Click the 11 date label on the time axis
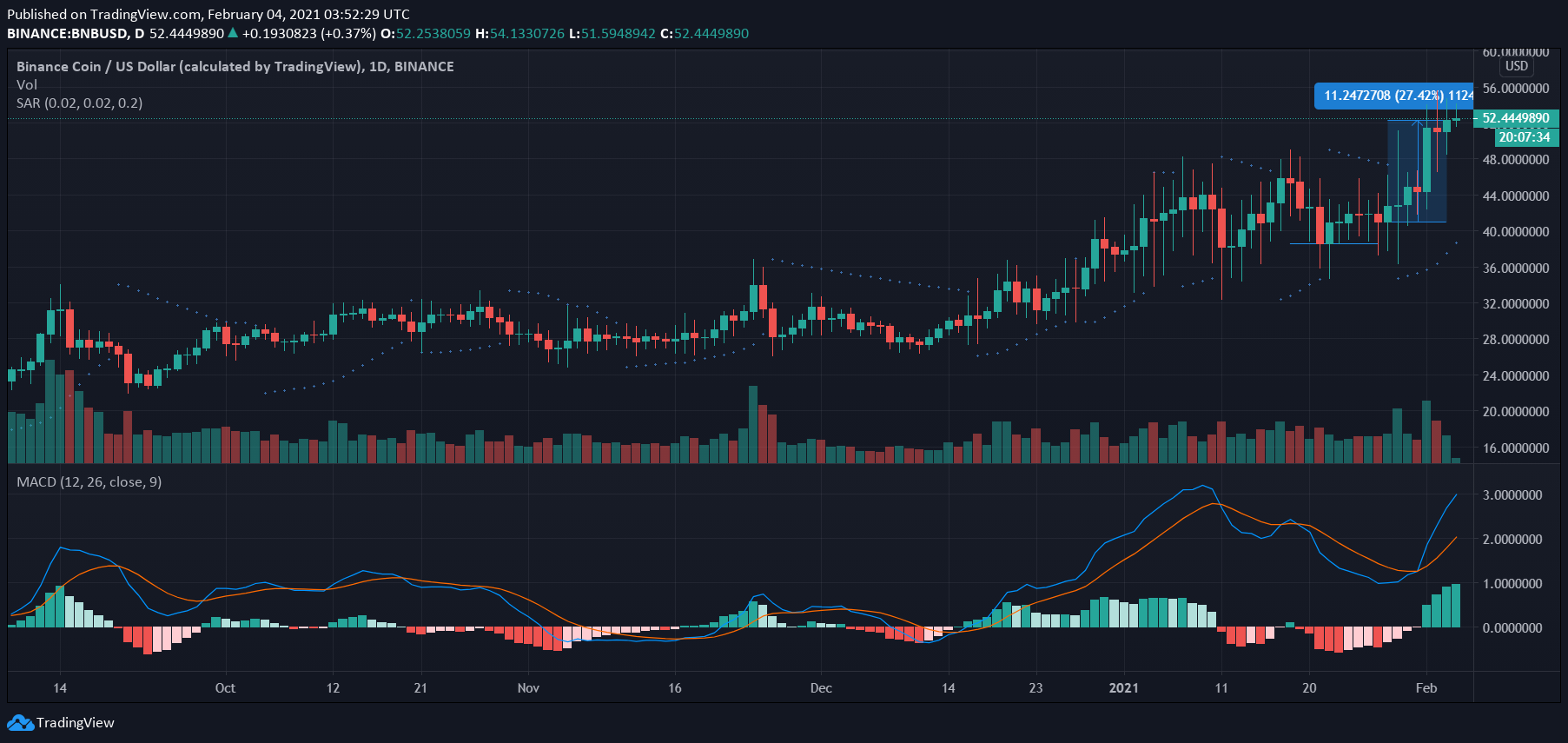This screenshot has width=1568, height=743. click(1221, 688)
